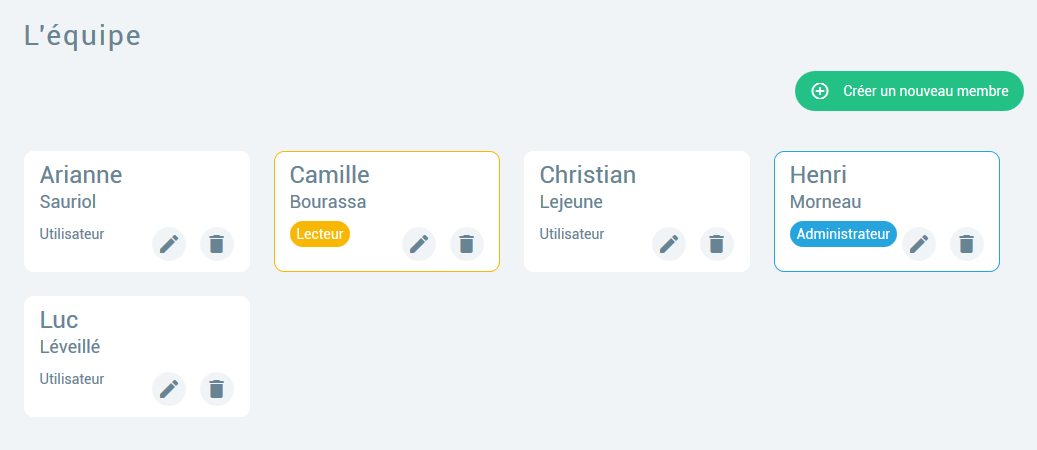Click the blue Administrateur role badge
Image resolution: width=1037 pixels, height=450 pixels.
(843, 234)
